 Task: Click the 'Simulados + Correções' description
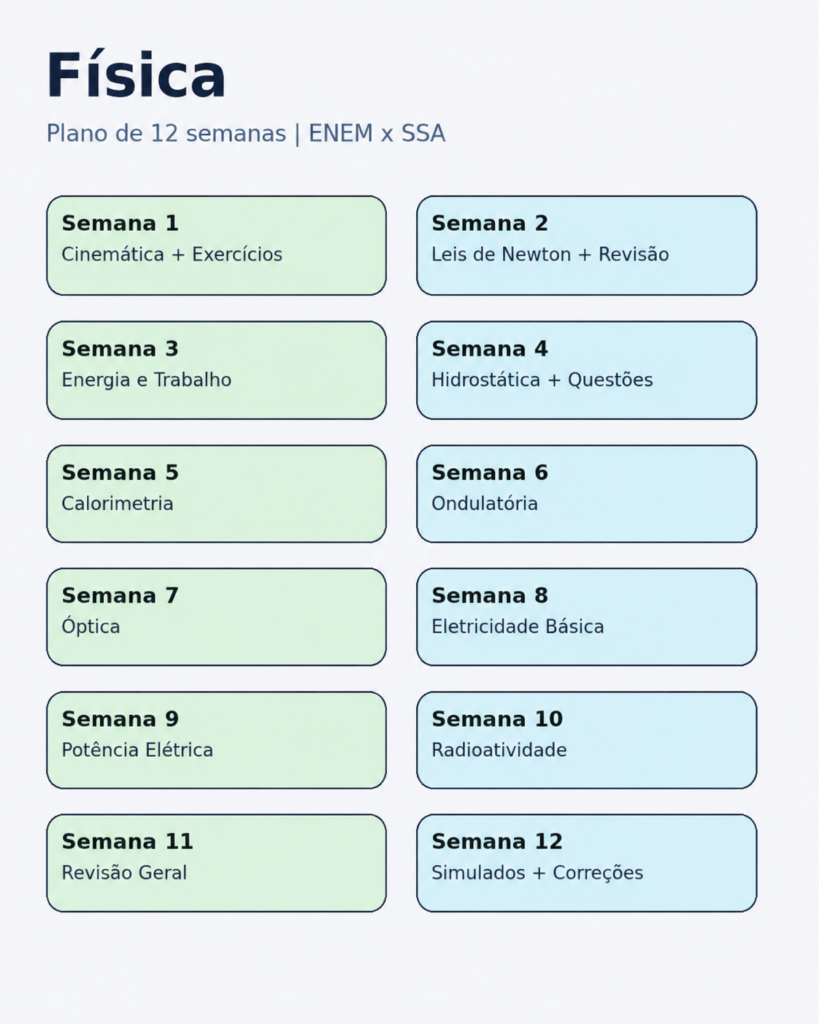(x=537, y=872)
